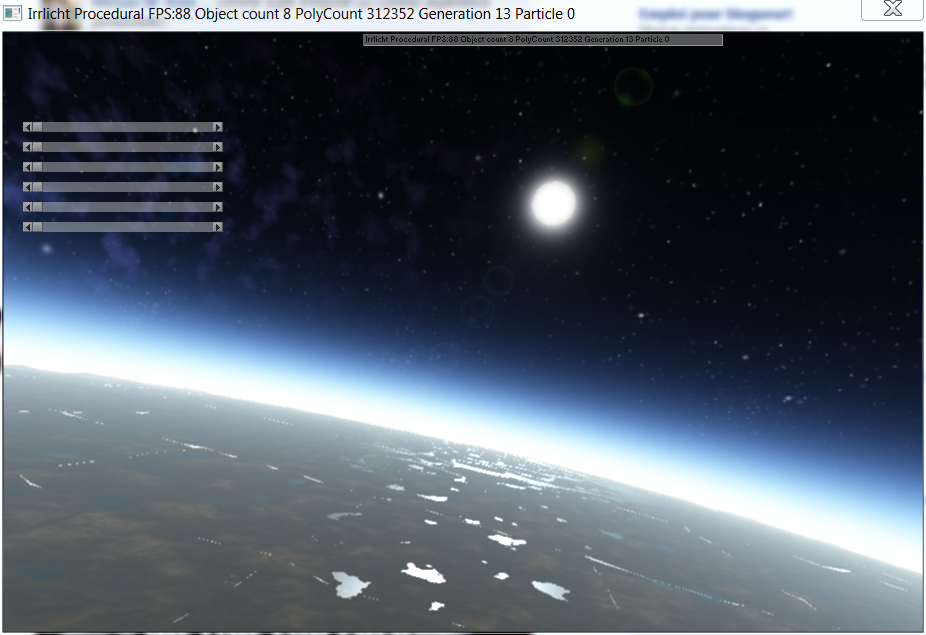The width and height of the screenshot is (926, 635).
Task: Click the middle of the bottom scrollbar track
Action: pyautogui.click(x=123, y=227)
